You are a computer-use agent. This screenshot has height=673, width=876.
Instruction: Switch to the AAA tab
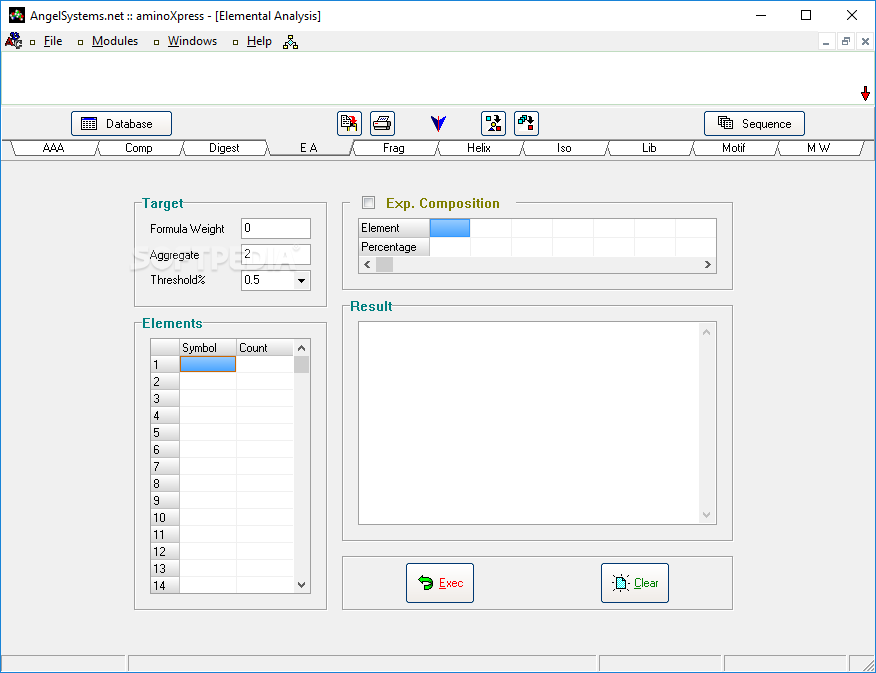point(54,148)
